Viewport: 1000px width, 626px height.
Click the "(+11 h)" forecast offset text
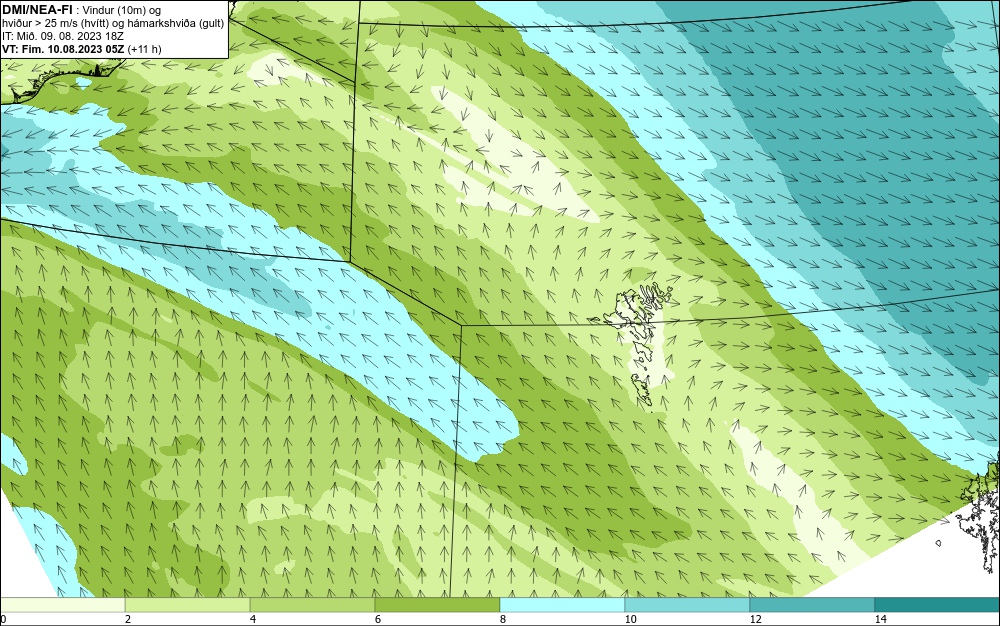coord(145,49)
